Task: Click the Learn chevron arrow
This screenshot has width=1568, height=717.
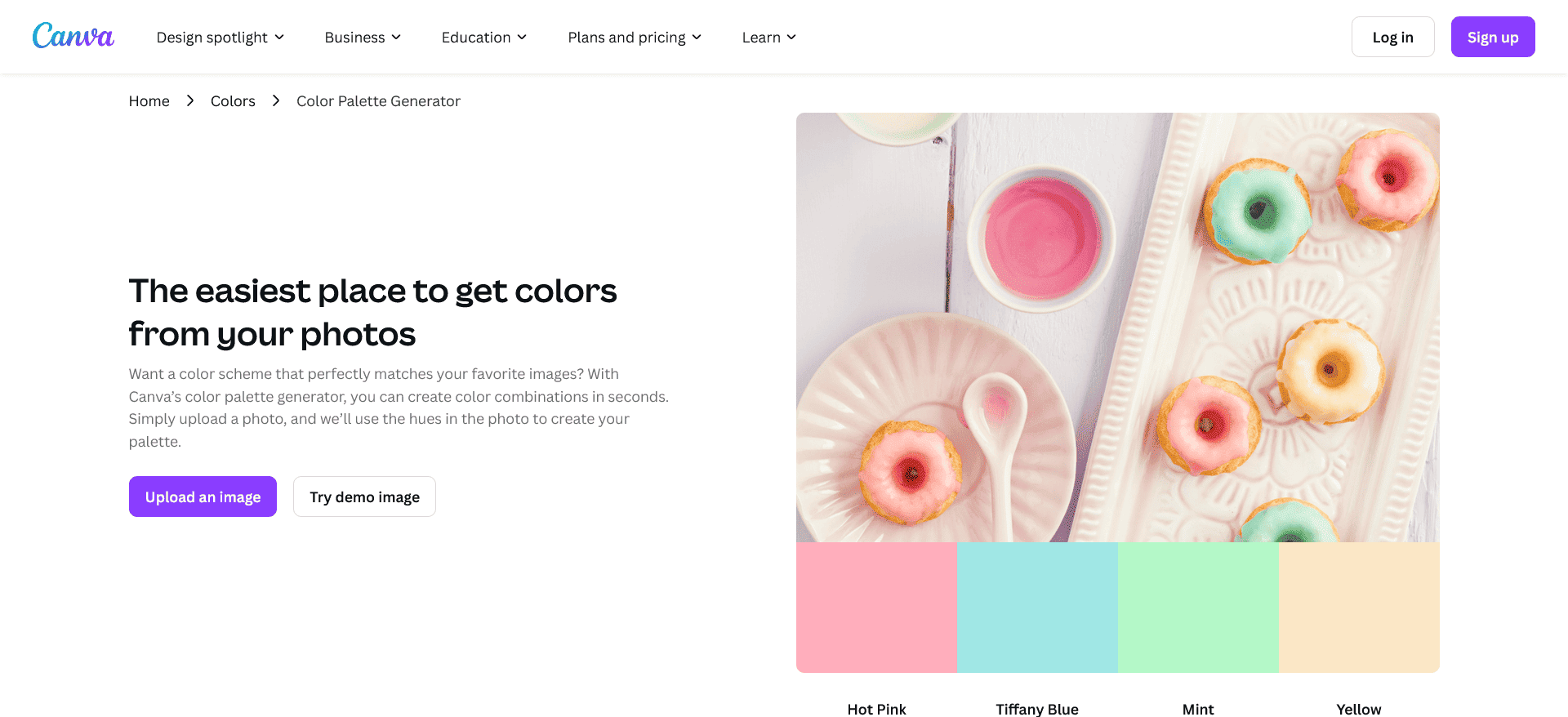Action: coord(791,37)
